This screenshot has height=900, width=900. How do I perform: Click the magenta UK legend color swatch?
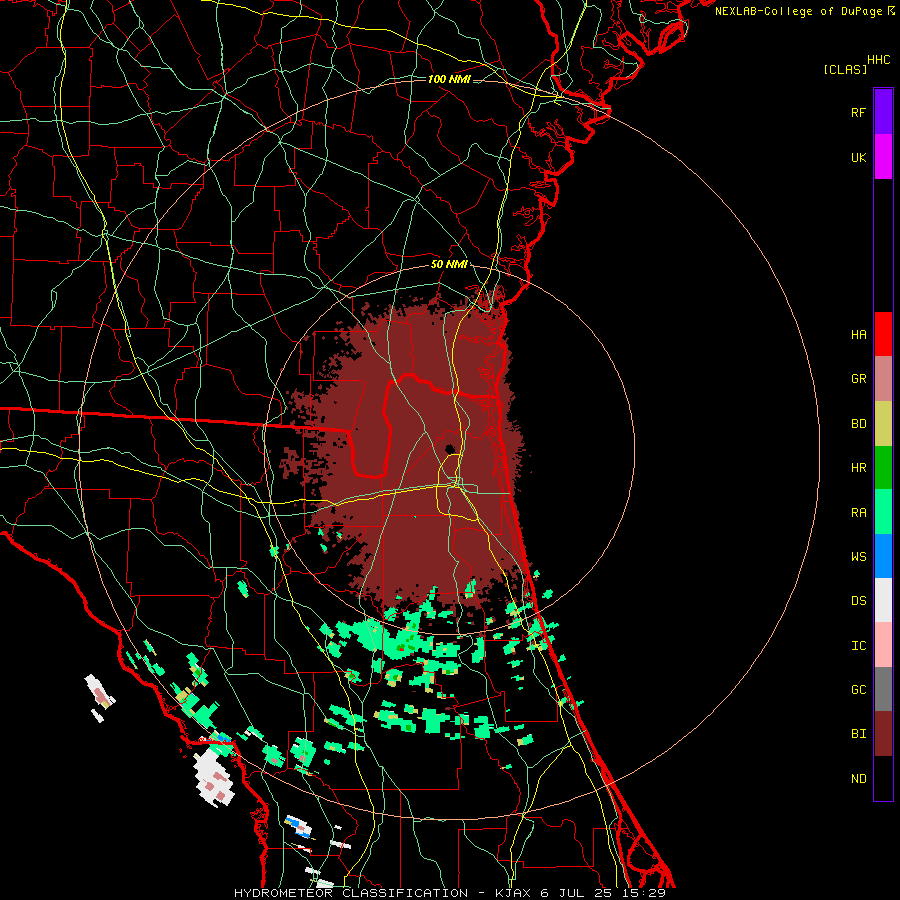pyautogui.click(x=883, y=156)
